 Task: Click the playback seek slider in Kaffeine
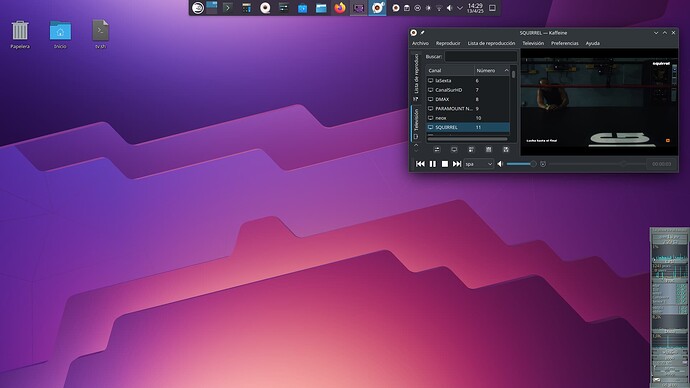point(597,164)
